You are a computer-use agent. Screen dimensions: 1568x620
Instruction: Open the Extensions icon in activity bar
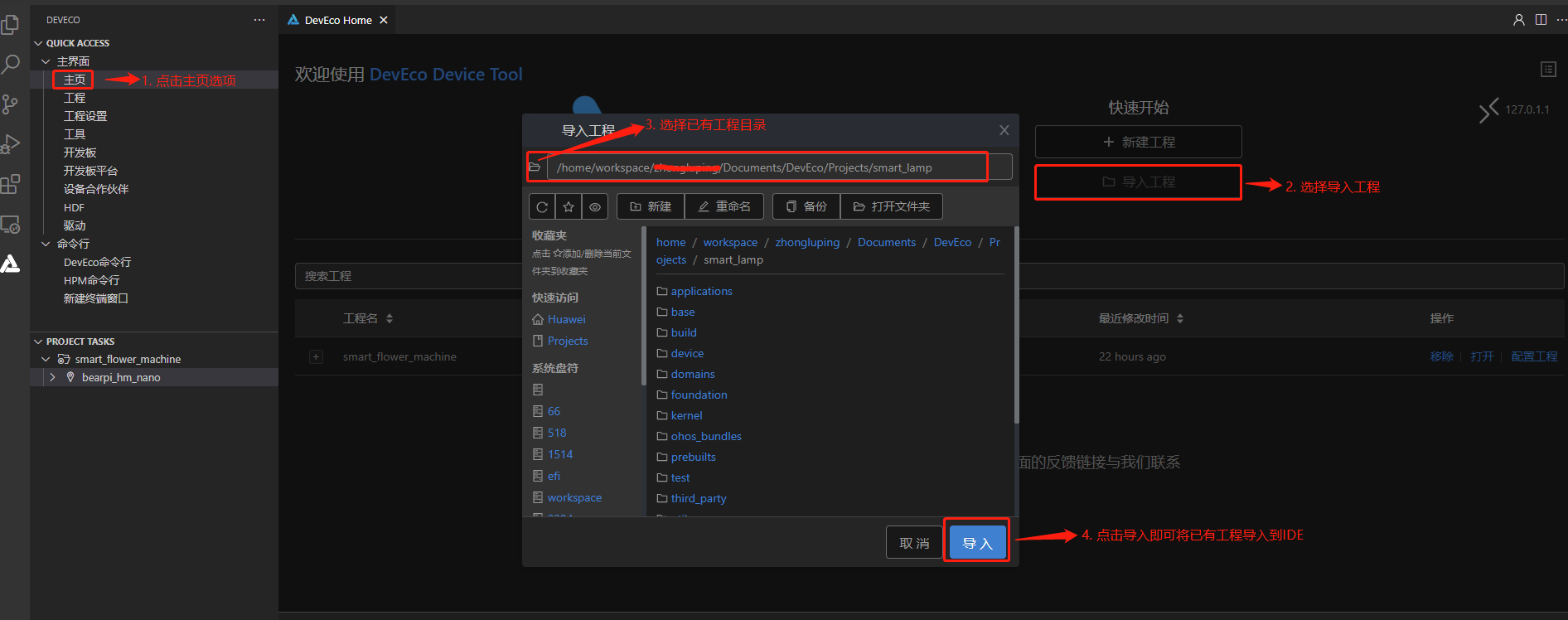[x=10, y=184]
